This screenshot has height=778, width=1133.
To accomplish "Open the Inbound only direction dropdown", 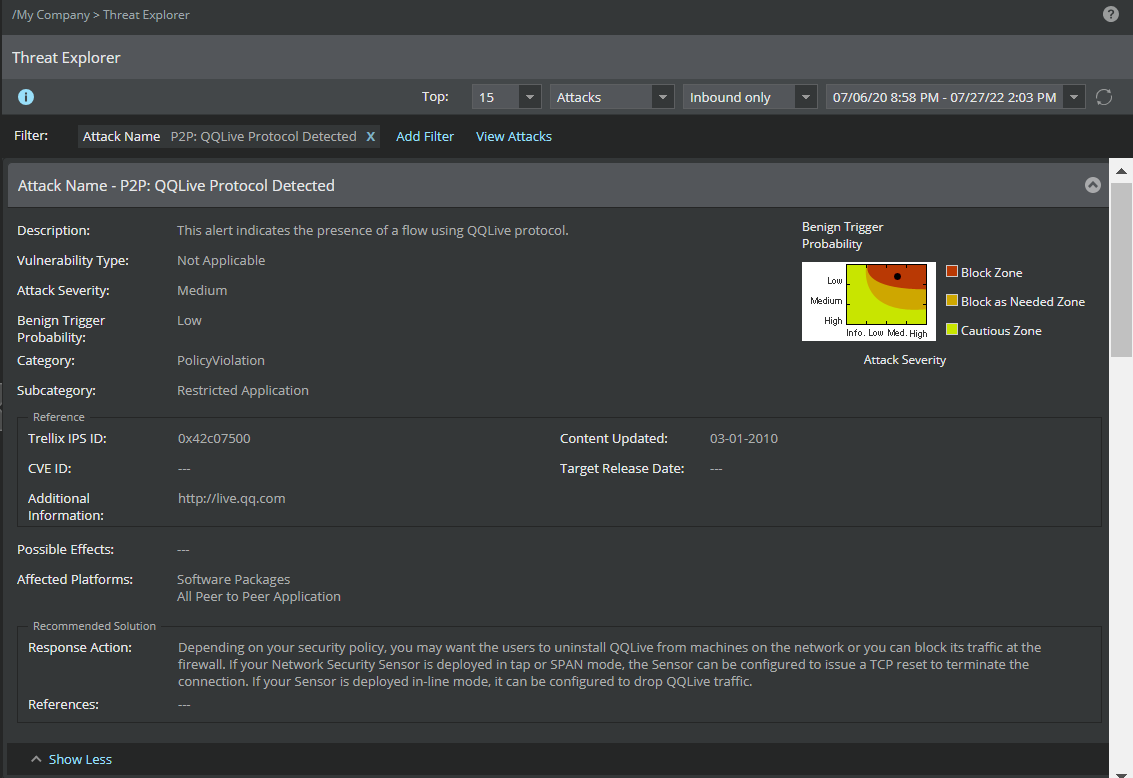I will click(750, 97).
